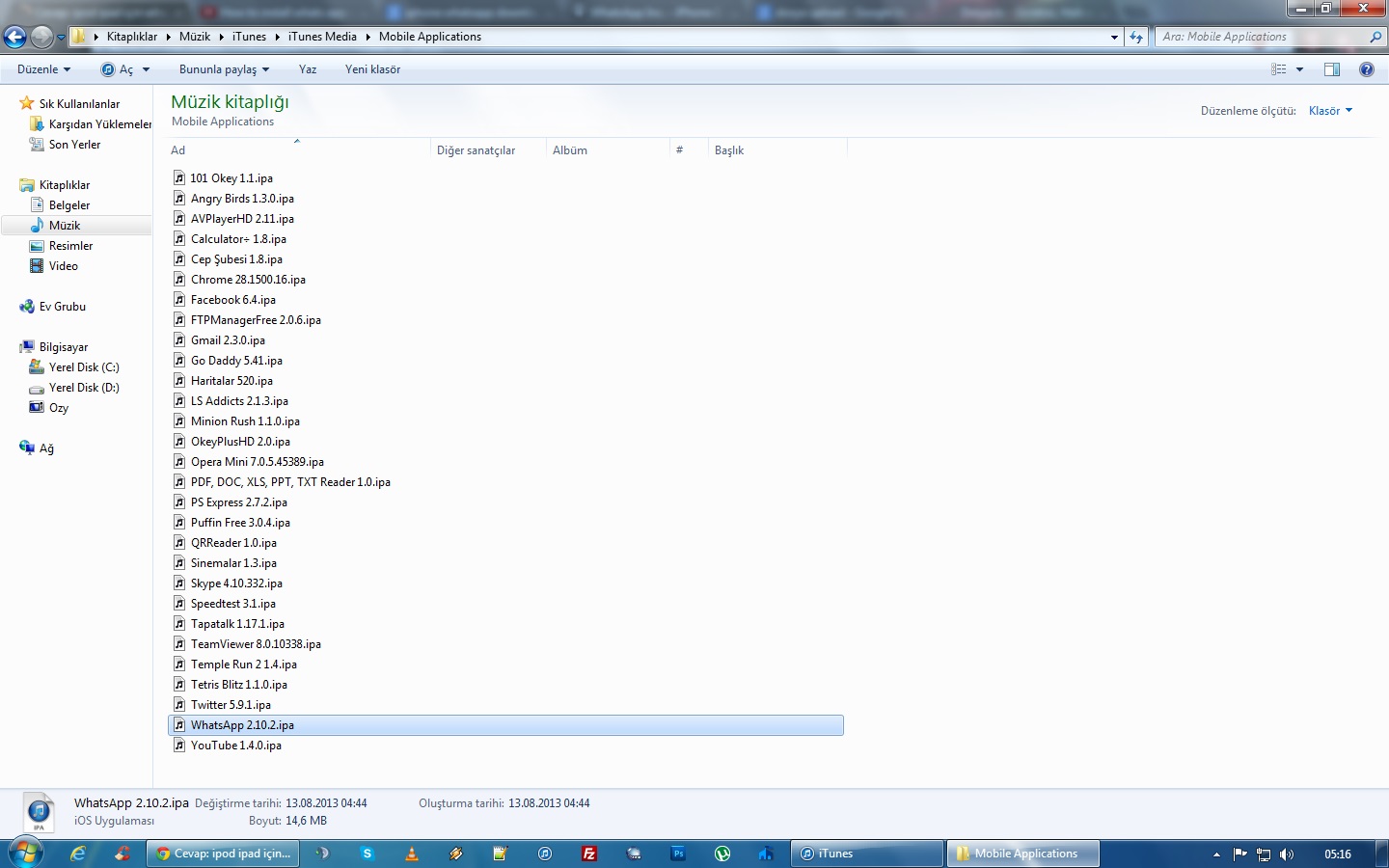Go back with the blue Back arrow
This screenshot has width=1389, height=868.
click(x=14, y=37)
